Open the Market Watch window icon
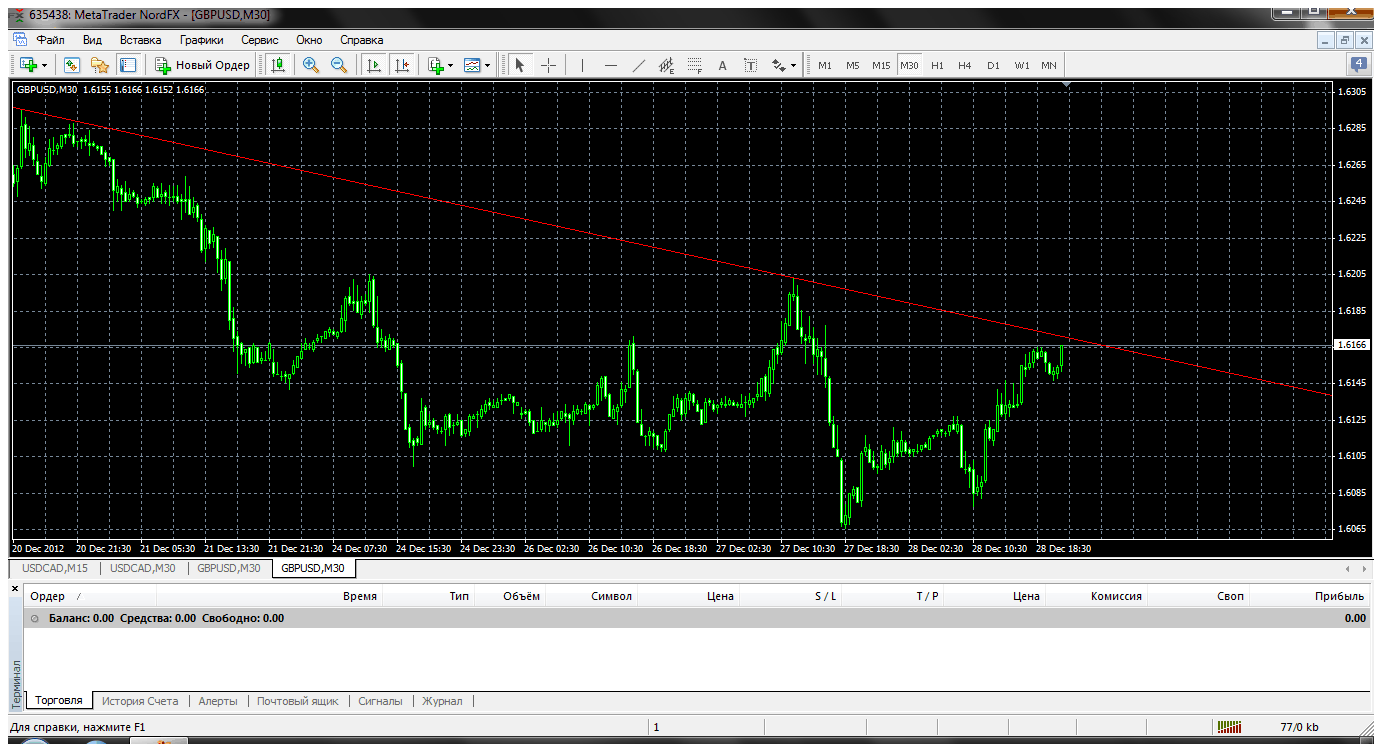This screenshot has height=744, width=1382. click(x=72, y=65)
